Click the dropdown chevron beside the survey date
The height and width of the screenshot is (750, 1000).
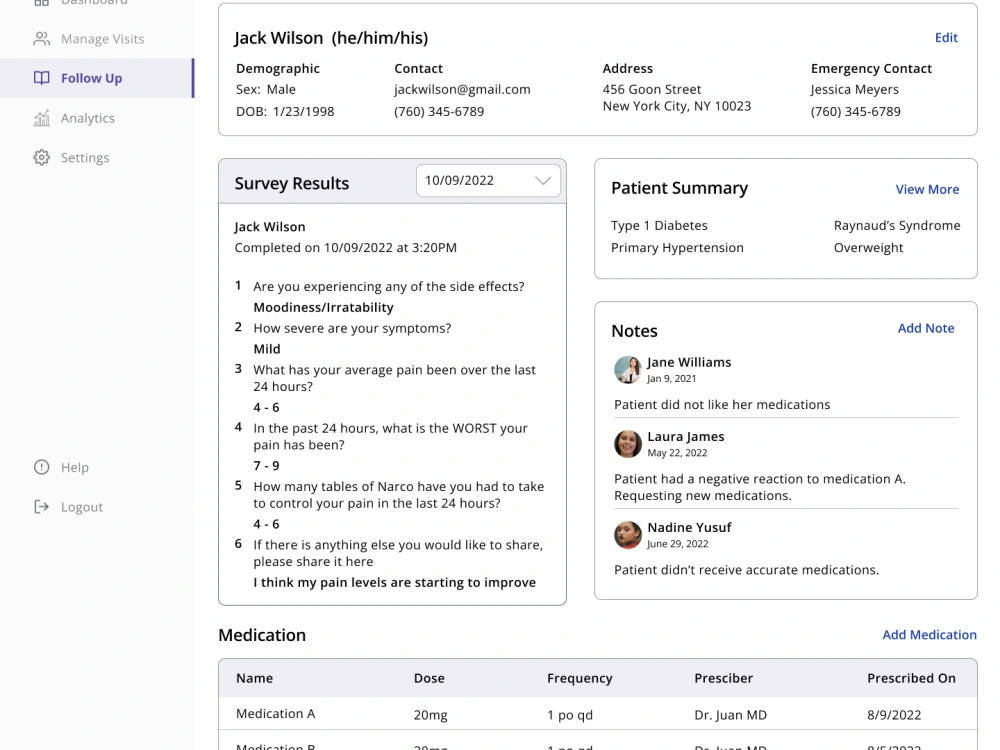coord(544,180)
